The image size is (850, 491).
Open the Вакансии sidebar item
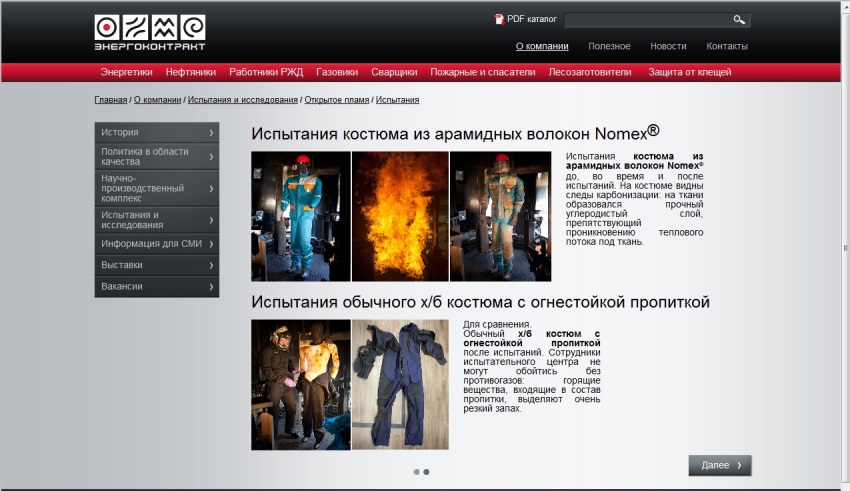click(x=157, y=286)
